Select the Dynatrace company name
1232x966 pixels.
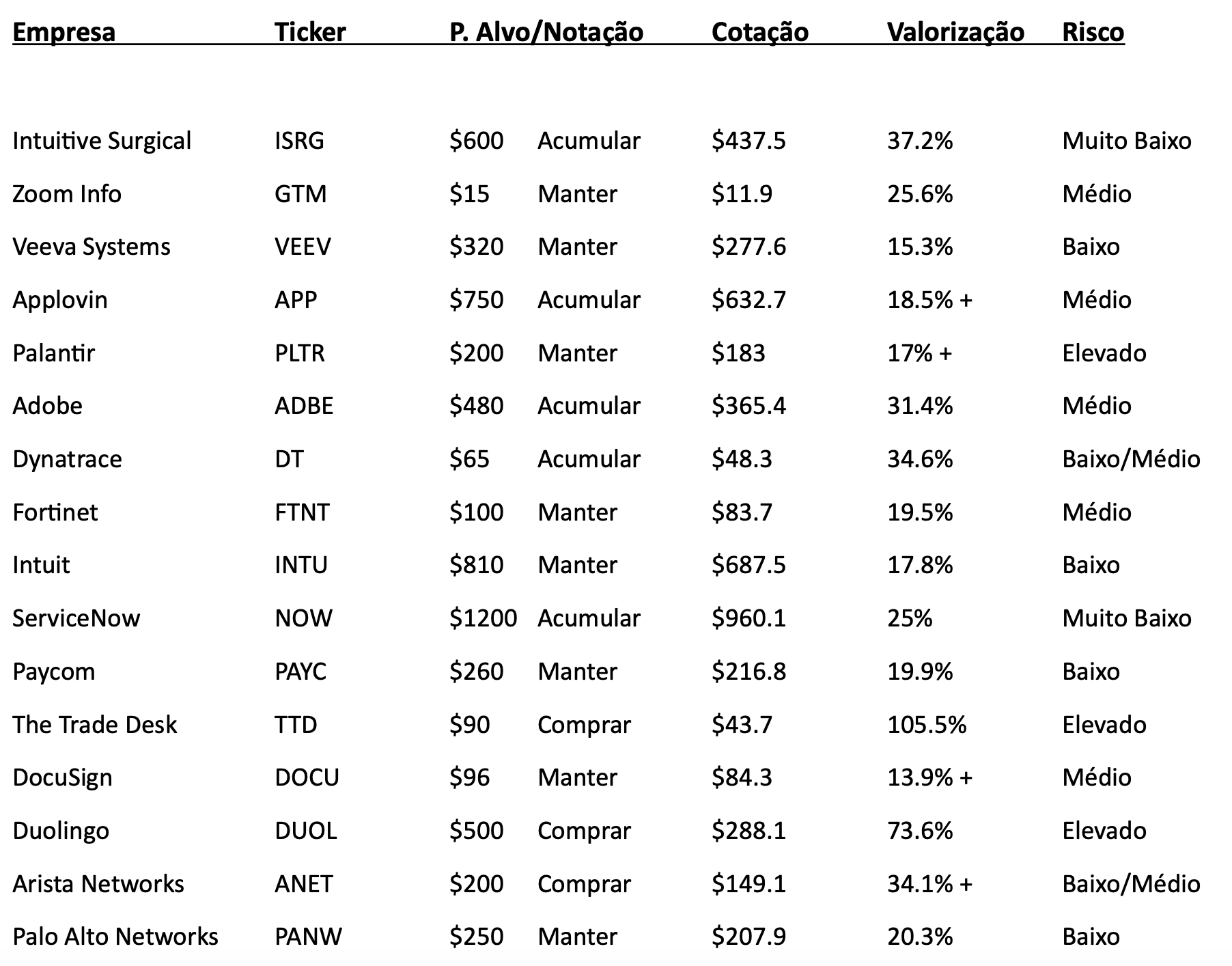pos(67,459)
